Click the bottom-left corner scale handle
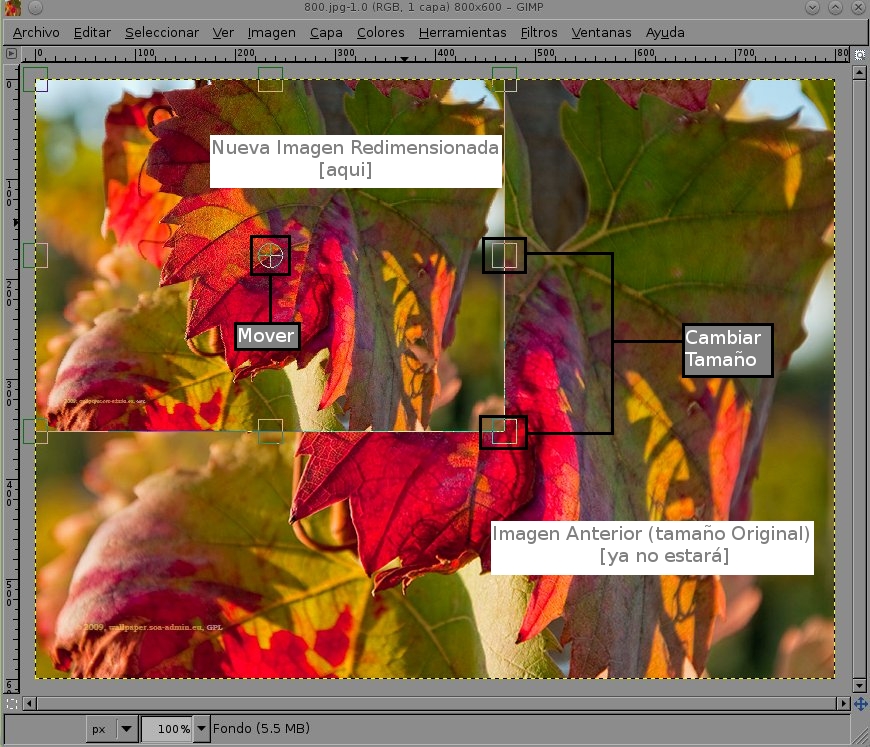Viewport: 870px width, 747px height. click(x=36, y=431)
